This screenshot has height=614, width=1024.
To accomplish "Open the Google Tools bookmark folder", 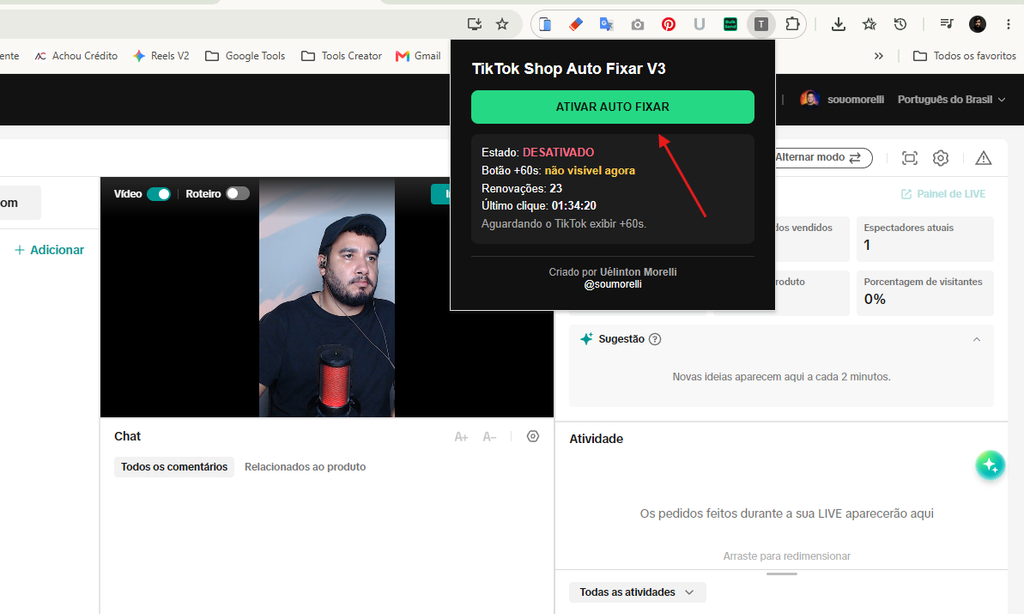I will 245,56.
